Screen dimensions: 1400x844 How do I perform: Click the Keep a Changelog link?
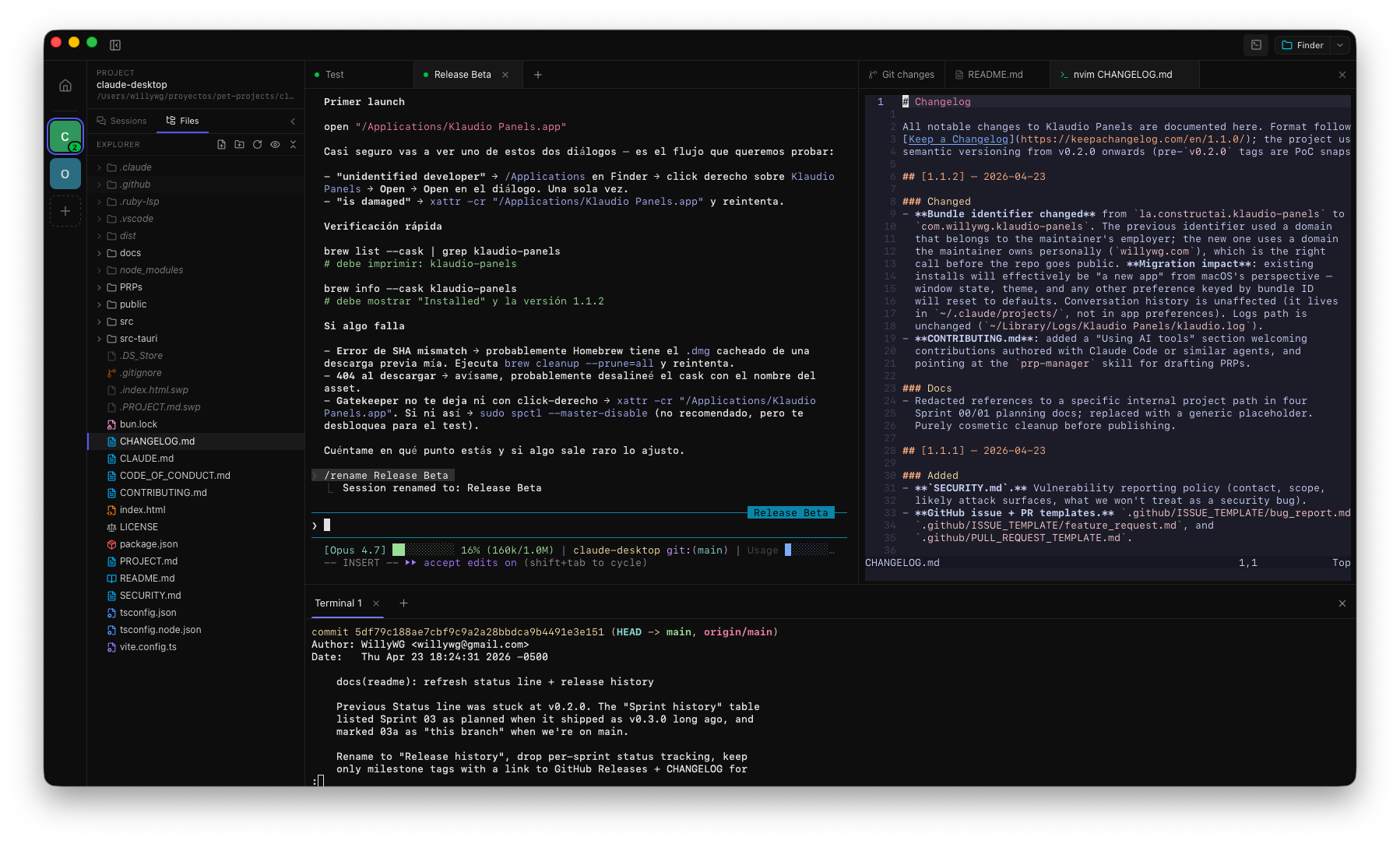point(958,139)
